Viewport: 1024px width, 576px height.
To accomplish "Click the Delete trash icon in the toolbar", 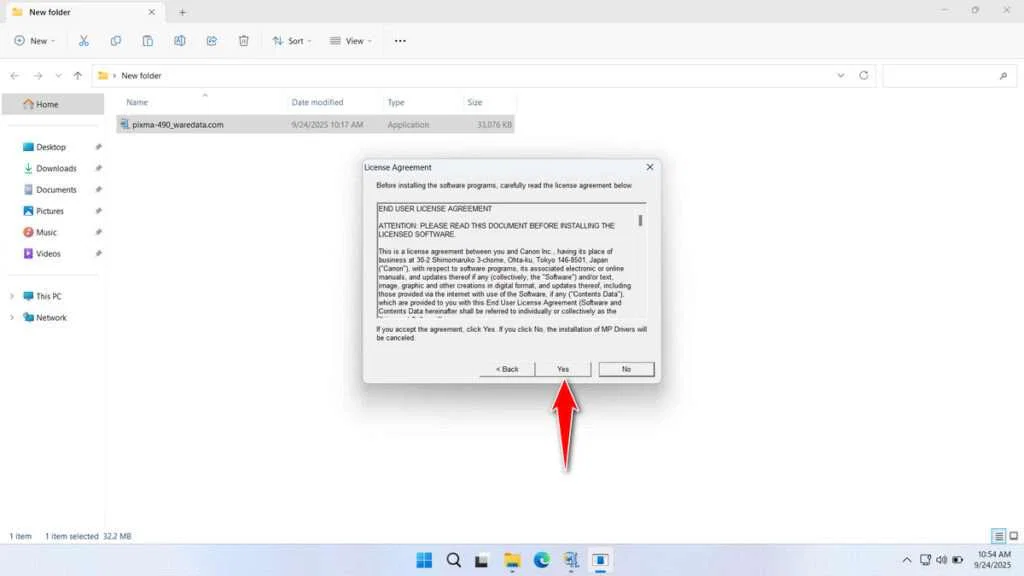I will (243, 40).
